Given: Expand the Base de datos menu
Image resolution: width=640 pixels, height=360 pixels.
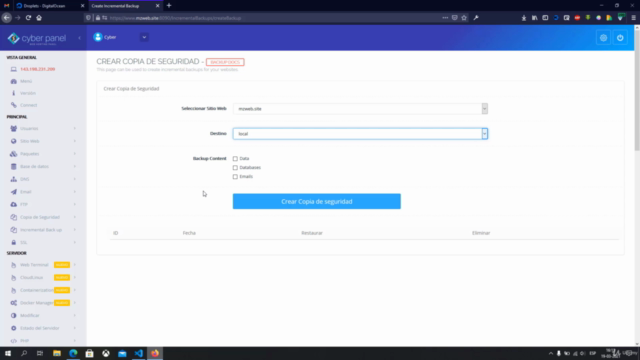Looking at the screenshot, I should point(75,167).
